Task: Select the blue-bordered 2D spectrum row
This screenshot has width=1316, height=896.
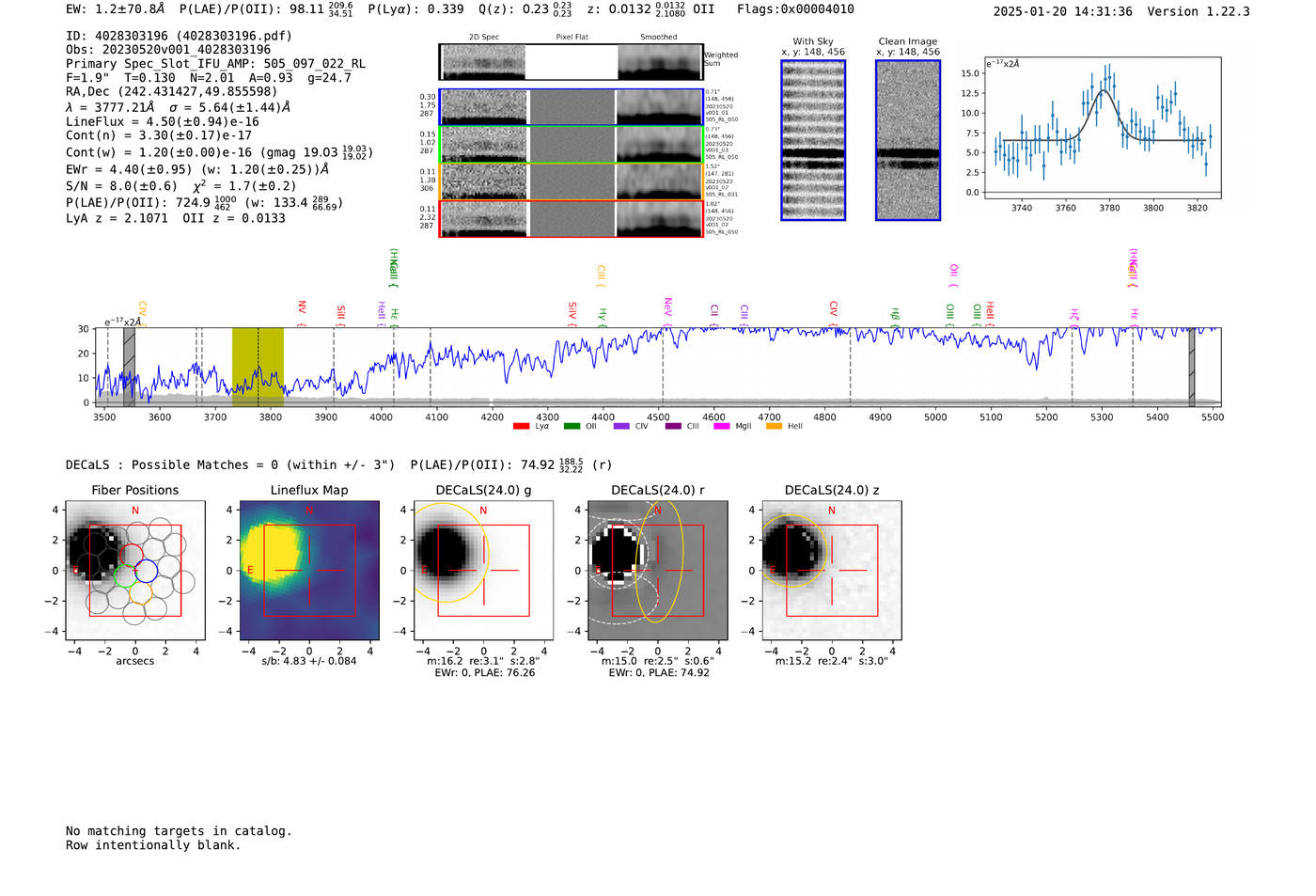Action: tap(571, 107)
